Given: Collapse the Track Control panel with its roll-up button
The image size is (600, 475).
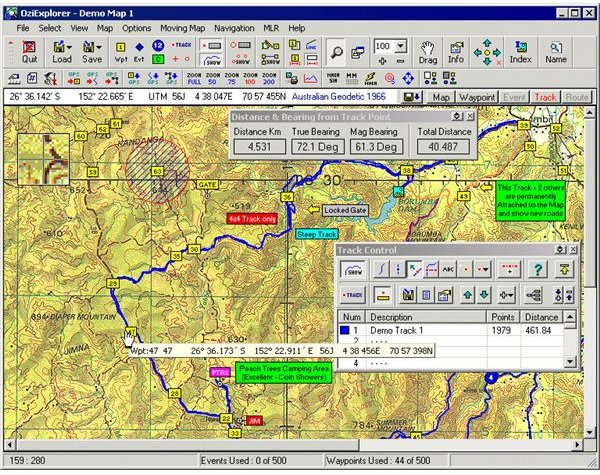Looking at the screenshot, I should point(561,250).
